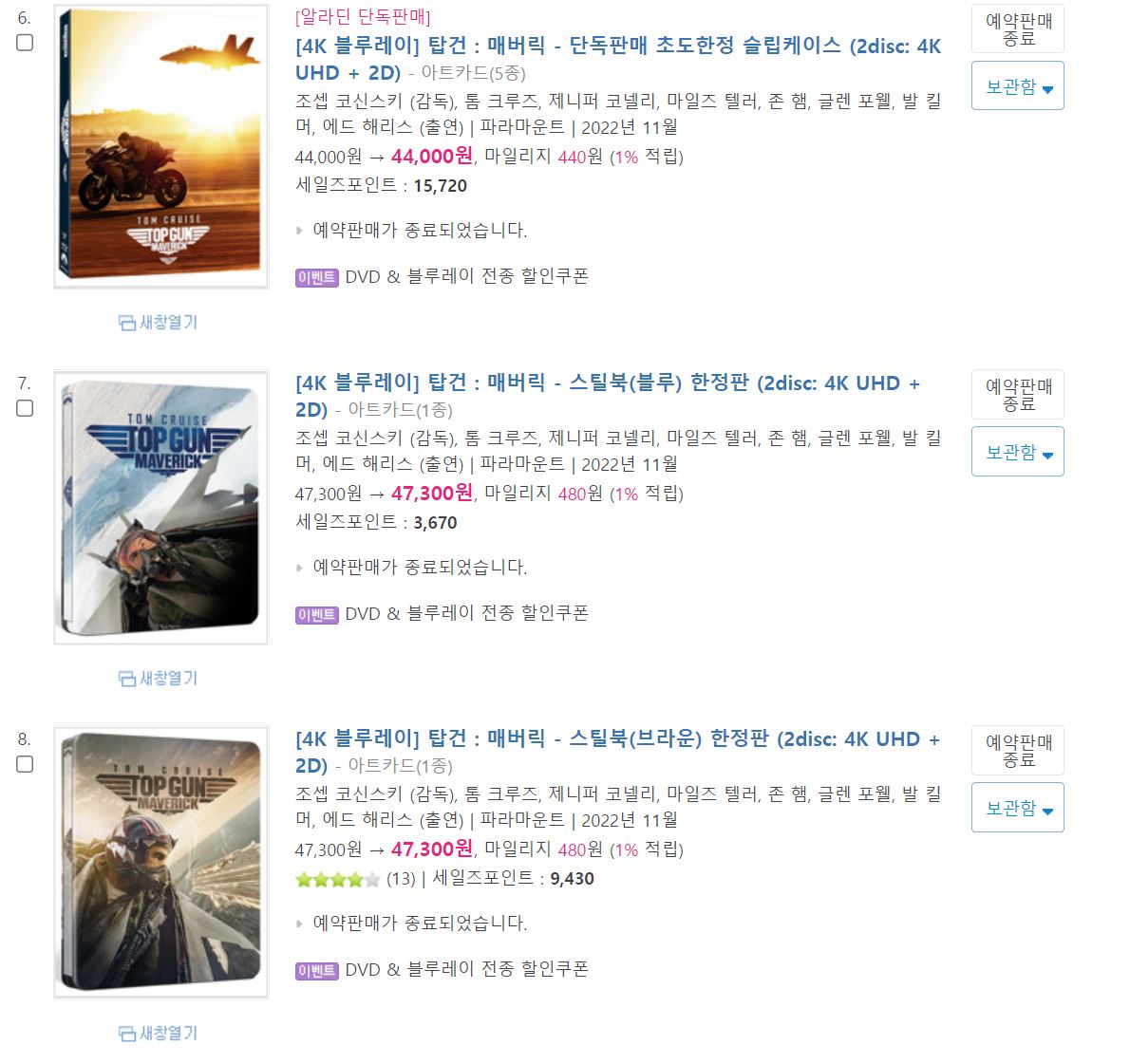Image resolution: width=1130 pixels, height=1064 pixels.
Task: Open the 스틸북(블루) 한정판 title link
Action: tap(608, 396)
